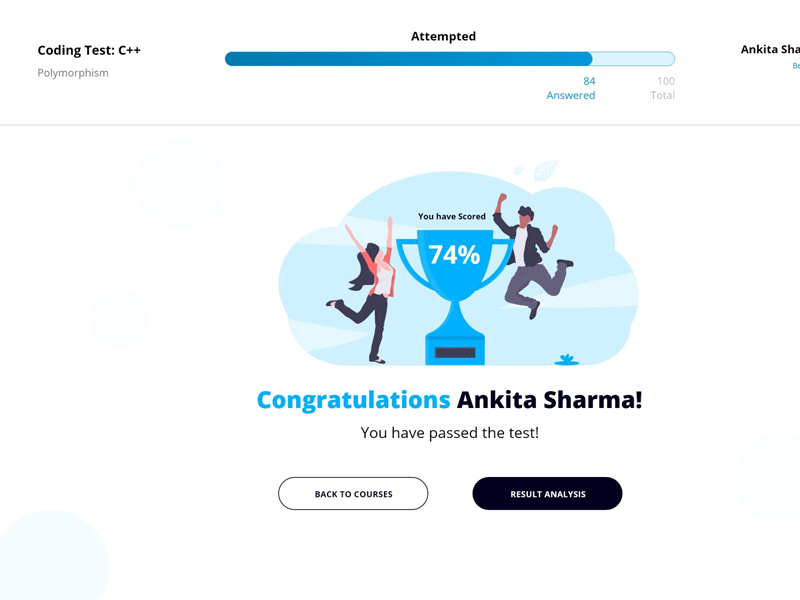
Task: Select the You have Scored label
Action: [452, 216]
